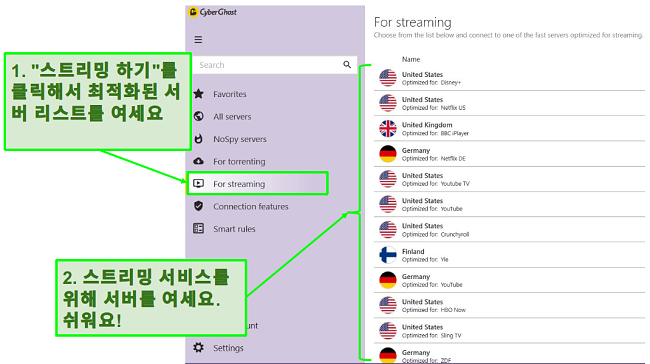The width and height of the screenshot is (650, 364).
Task: Click the US flag for Sling TV server
Action: click(388, 331)
